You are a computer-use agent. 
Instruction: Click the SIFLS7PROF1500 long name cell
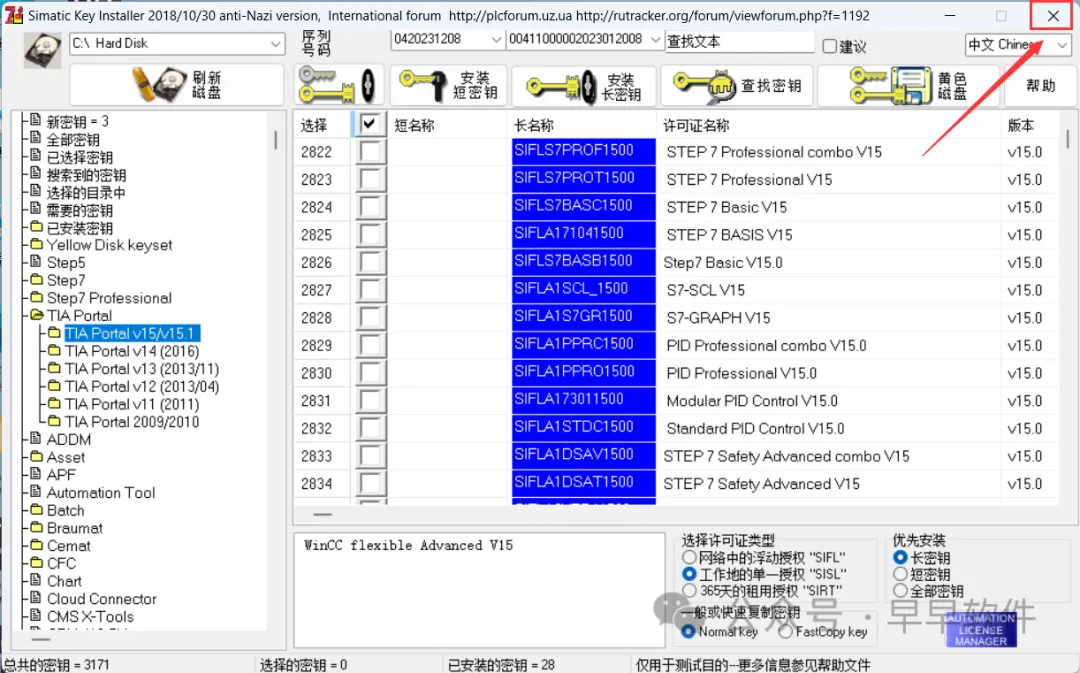tap(583, 151)
